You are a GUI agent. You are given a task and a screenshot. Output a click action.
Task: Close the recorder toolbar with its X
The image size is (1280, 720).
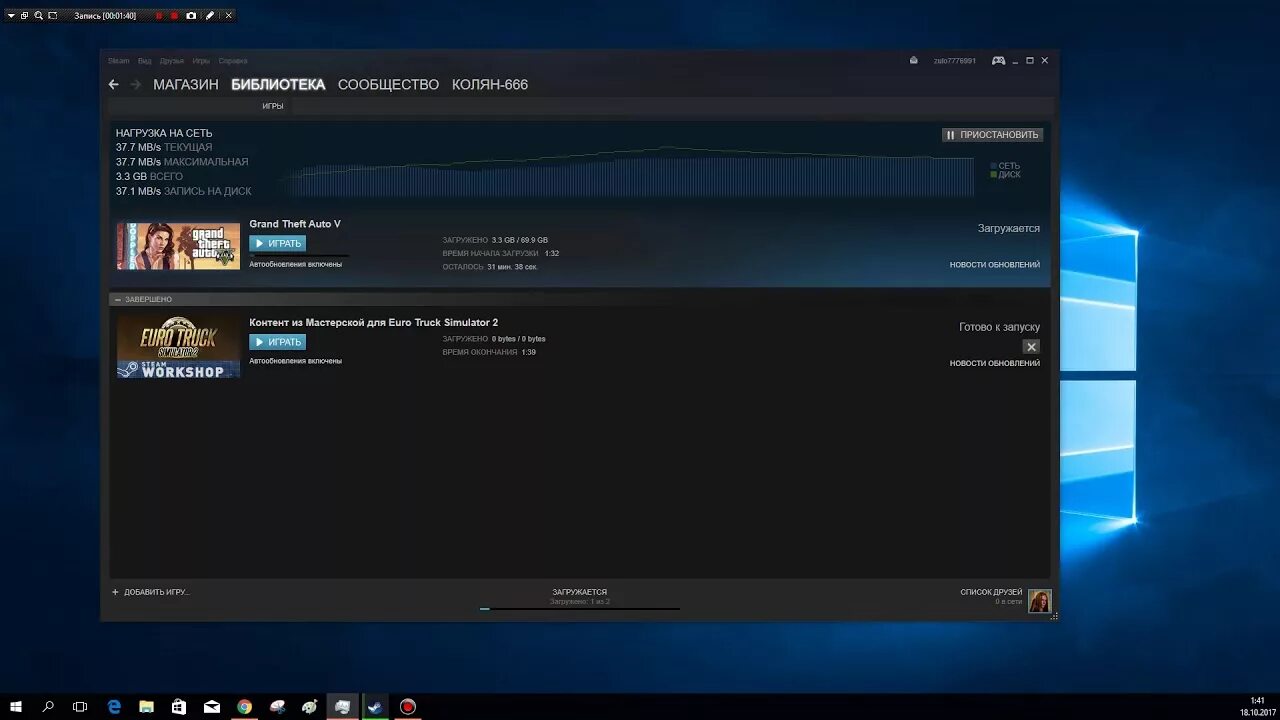tap(229, 16)
